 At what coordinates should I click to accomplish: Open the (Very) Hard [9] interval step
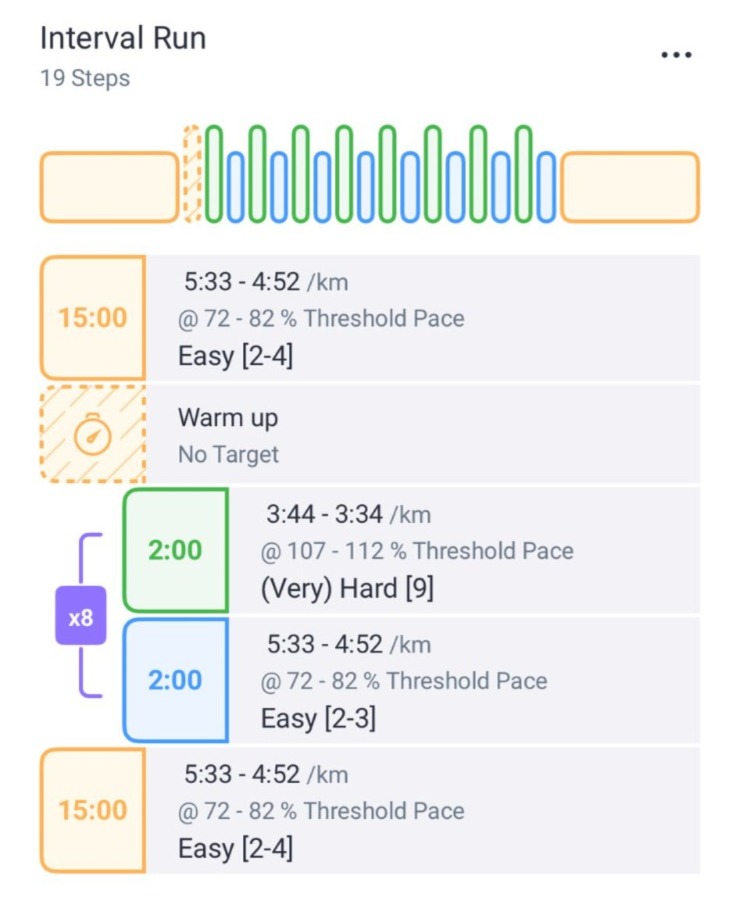click(411, 550)
